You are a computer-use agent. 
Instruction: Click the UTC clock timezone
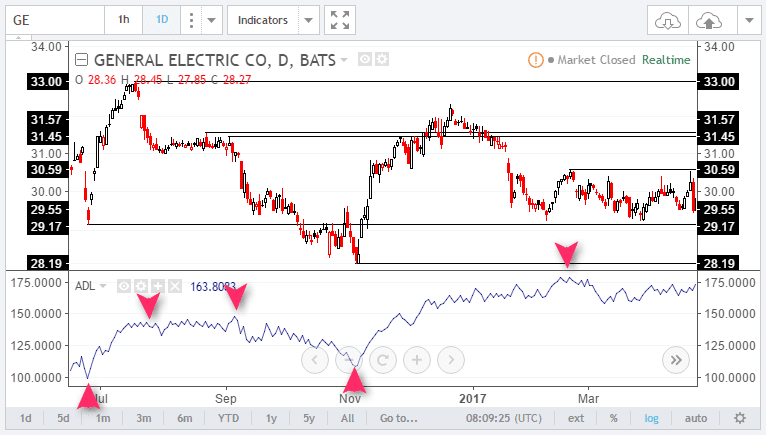click(x=504, y=418)
